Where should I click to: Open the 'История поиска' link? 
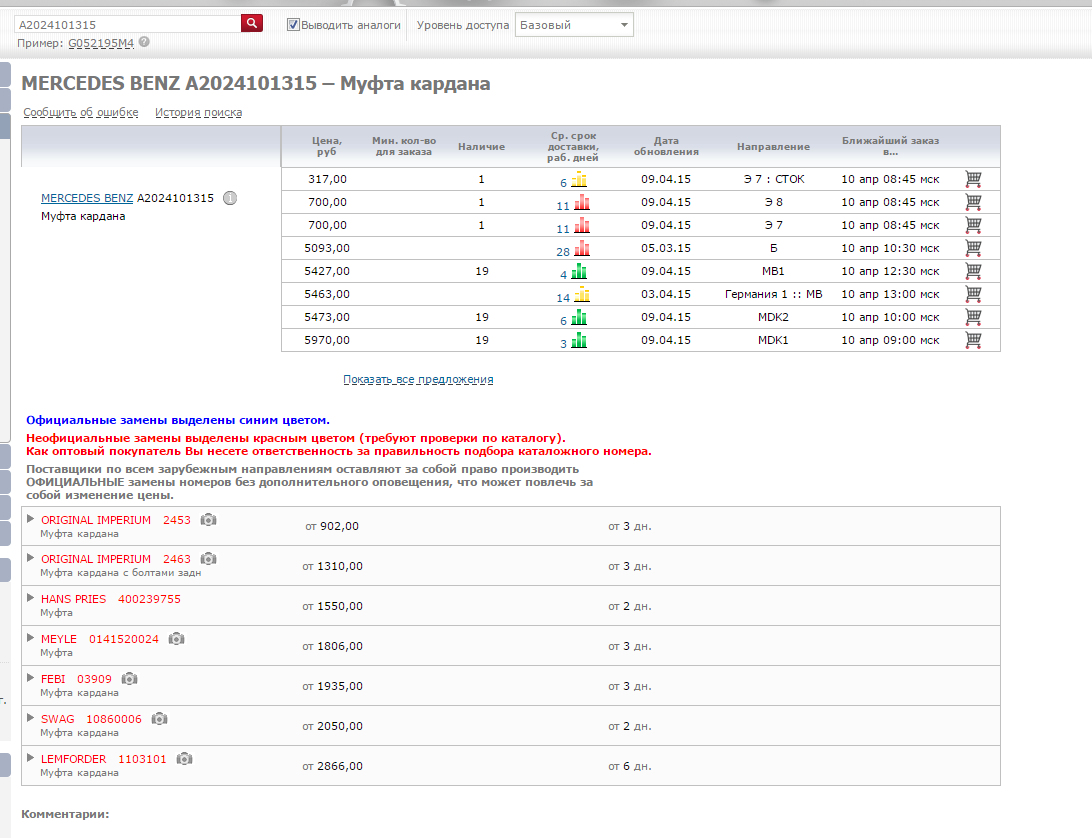(x=198, y=113)
